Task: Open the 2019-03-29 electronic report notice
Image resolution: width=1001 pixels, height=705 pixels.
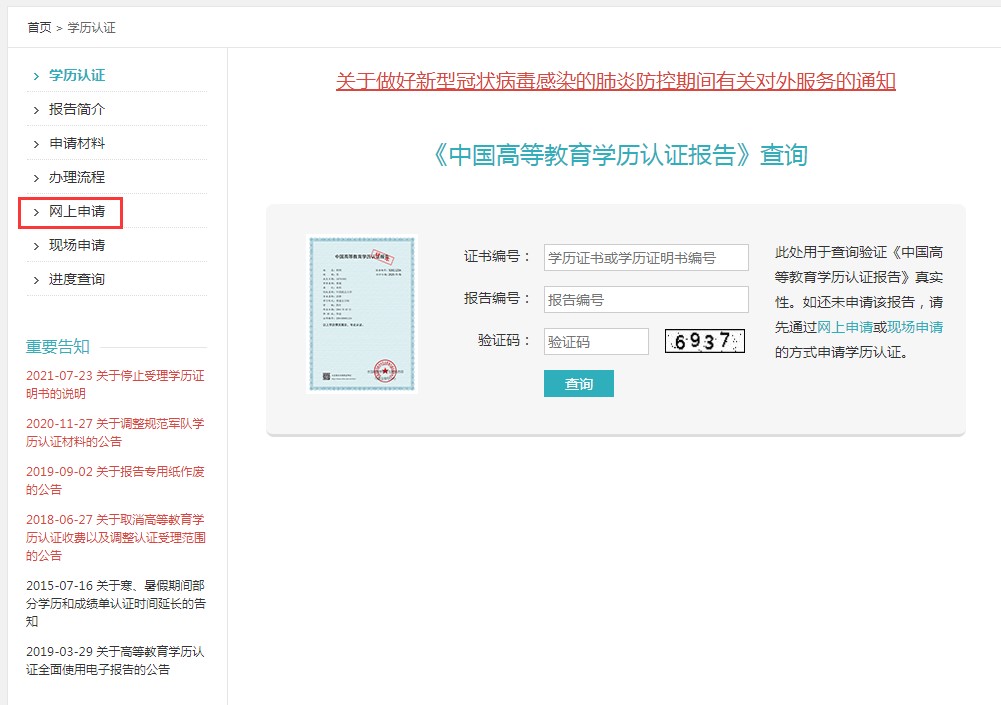Action: click(x=115, y=660)
